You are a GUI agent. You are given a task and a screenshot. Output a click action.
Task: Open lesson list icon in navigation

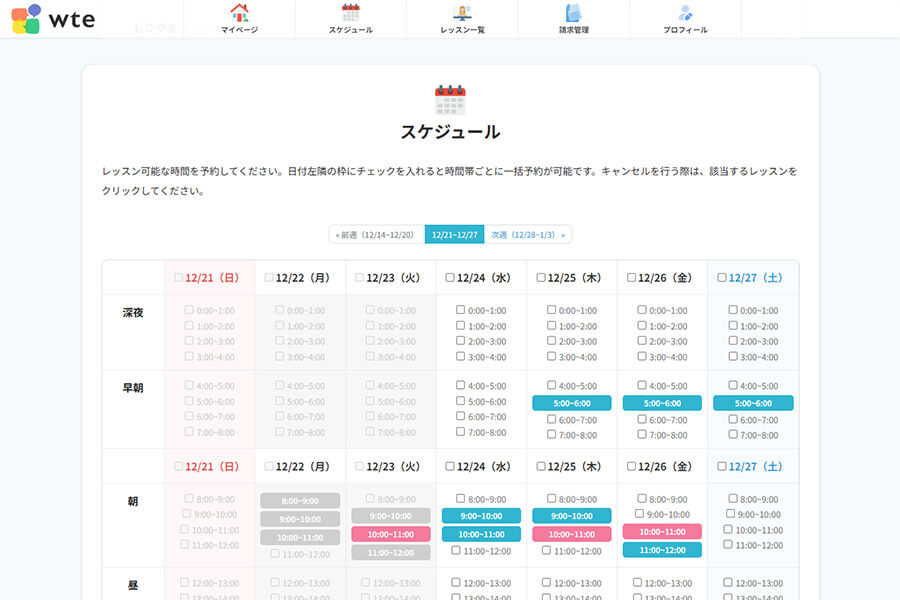[x=462, y=13]
